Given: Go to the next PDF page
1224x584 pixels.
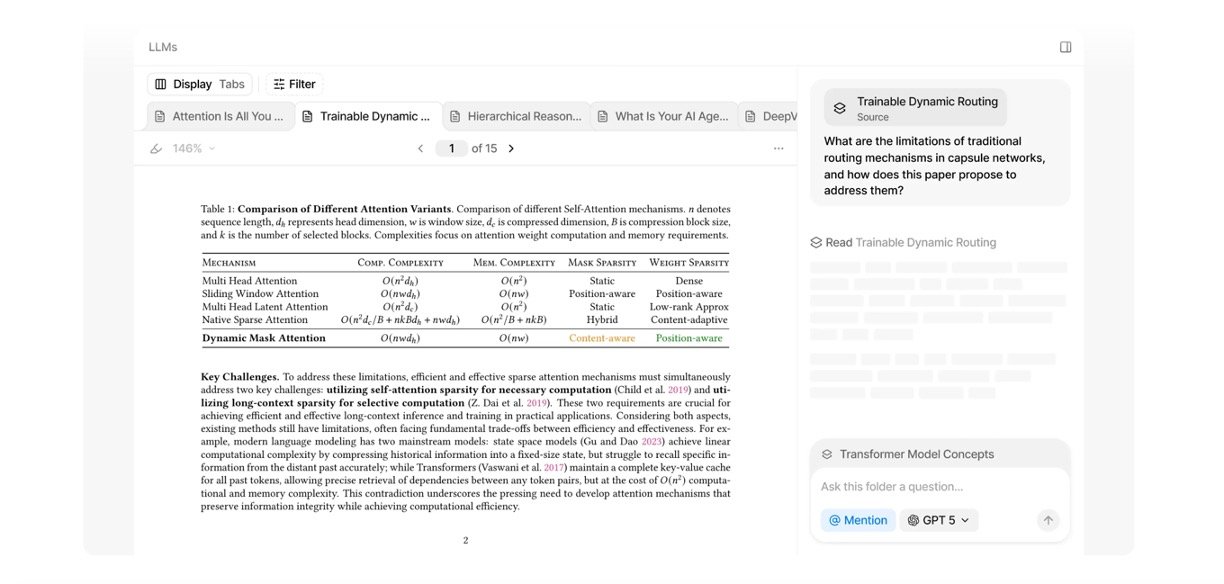Looking at the screenshot, I should [511, 148].
